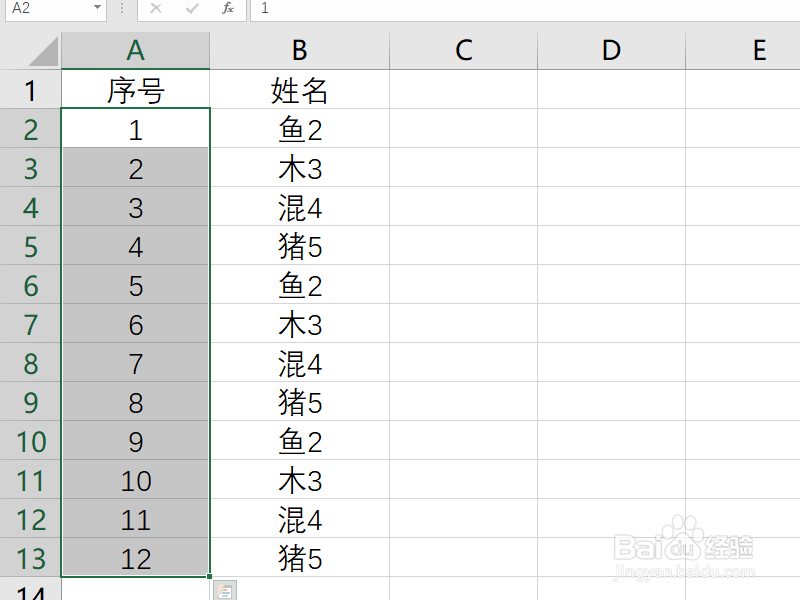This screenshot has height=600, width=800.
Task: Click cell B2 containing 鱼2
Action: [299, 129]
